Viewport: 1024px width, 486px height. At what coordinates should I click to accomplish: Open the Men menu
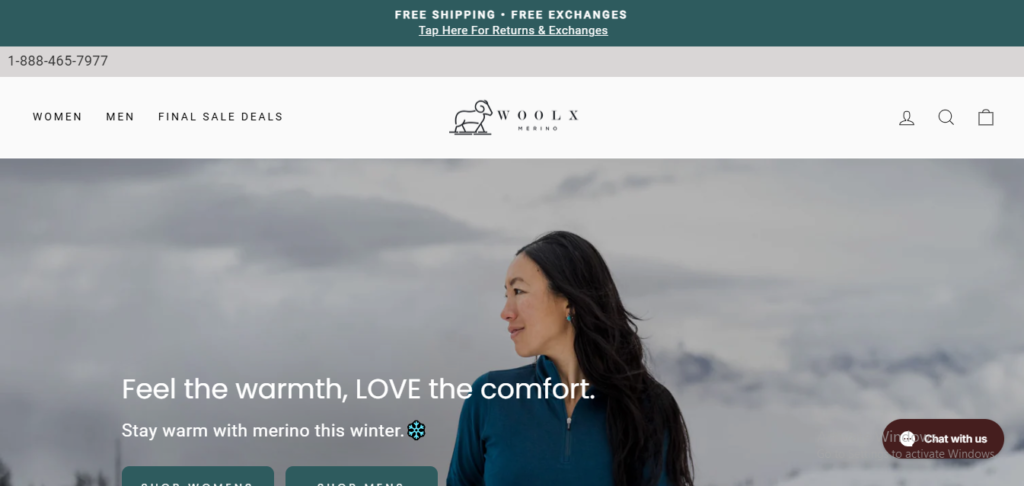point(120,117)
